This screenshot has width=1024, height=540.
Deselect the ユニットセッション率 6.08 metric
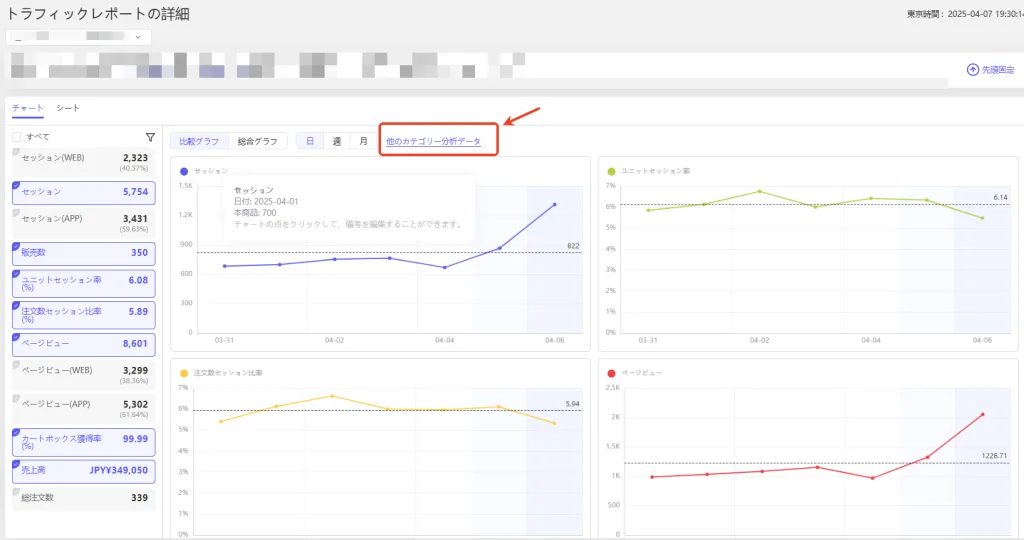click(84, 283)
